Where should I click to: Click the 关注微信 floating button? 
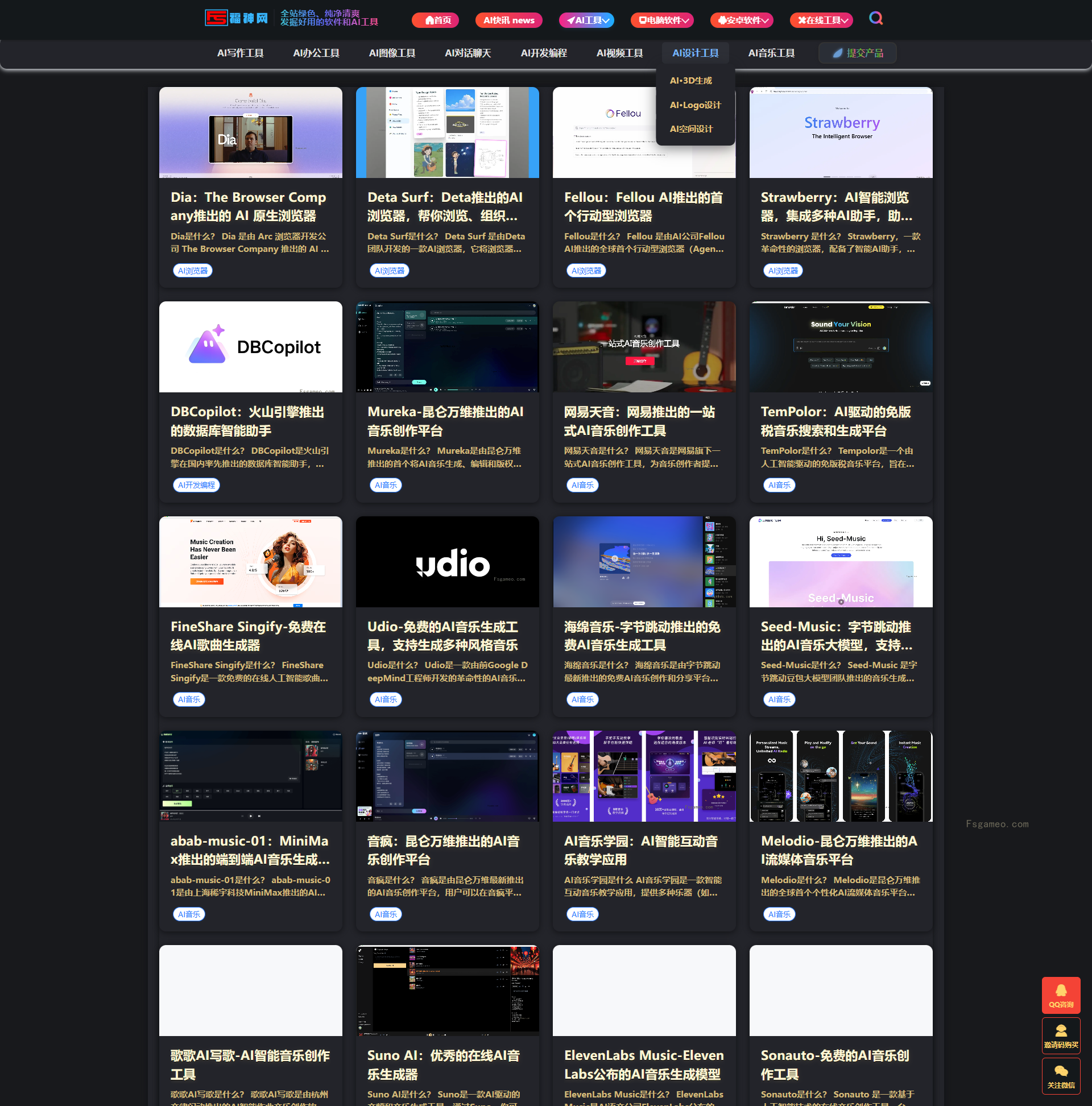1061,1076
